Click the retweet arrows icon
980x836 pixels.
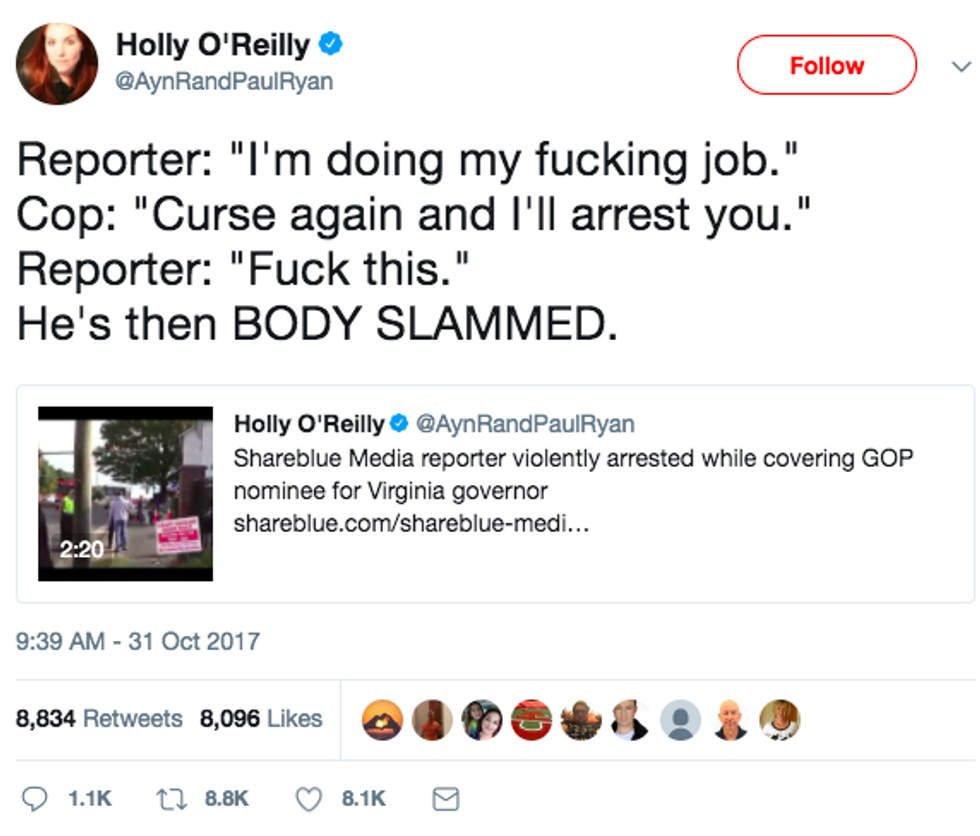pyautogui.click(x=171, y=799)
